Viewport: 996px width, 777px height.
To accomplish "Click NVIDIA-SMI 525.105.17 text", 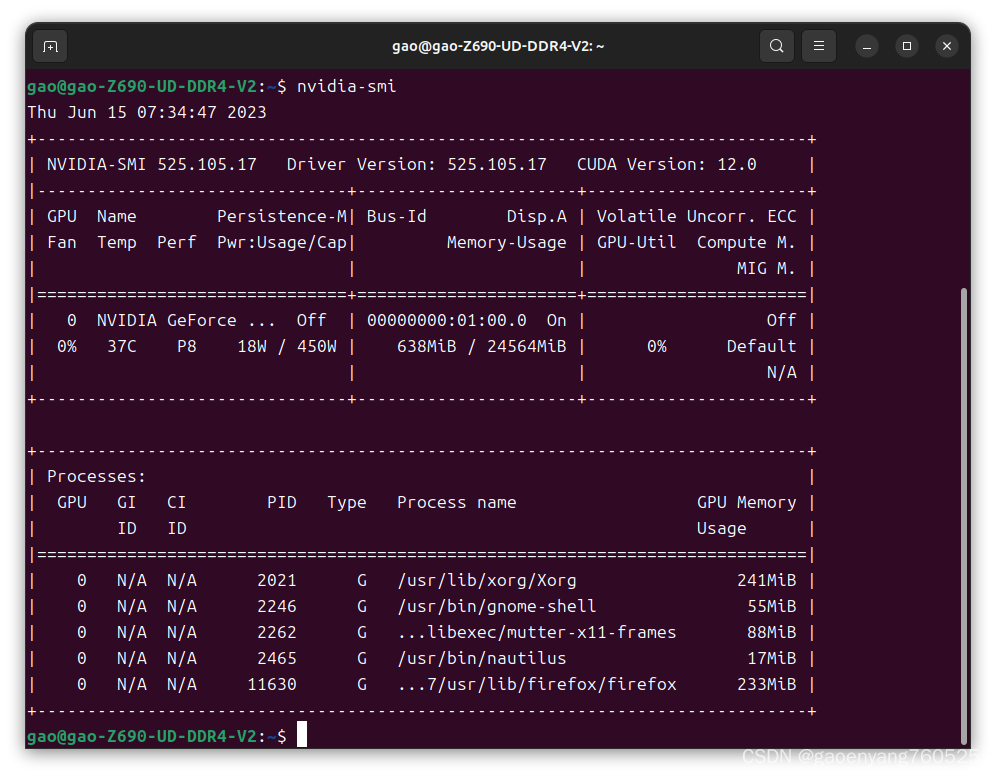I will coord(152,165).
